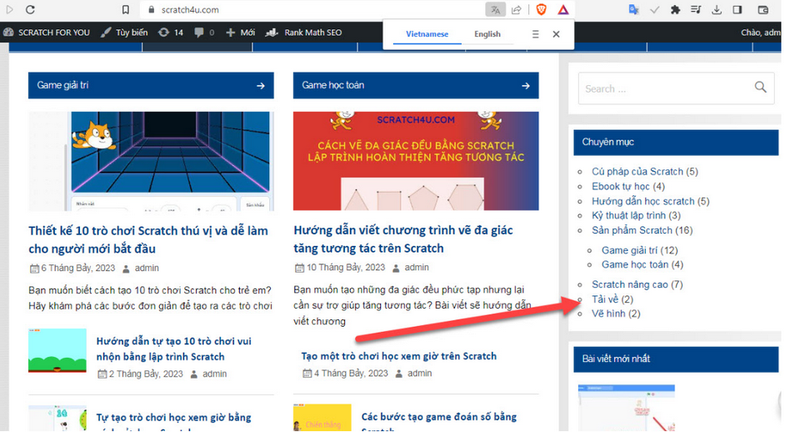Click admin author under 6 Tháng Bảy post

point(147,268)
